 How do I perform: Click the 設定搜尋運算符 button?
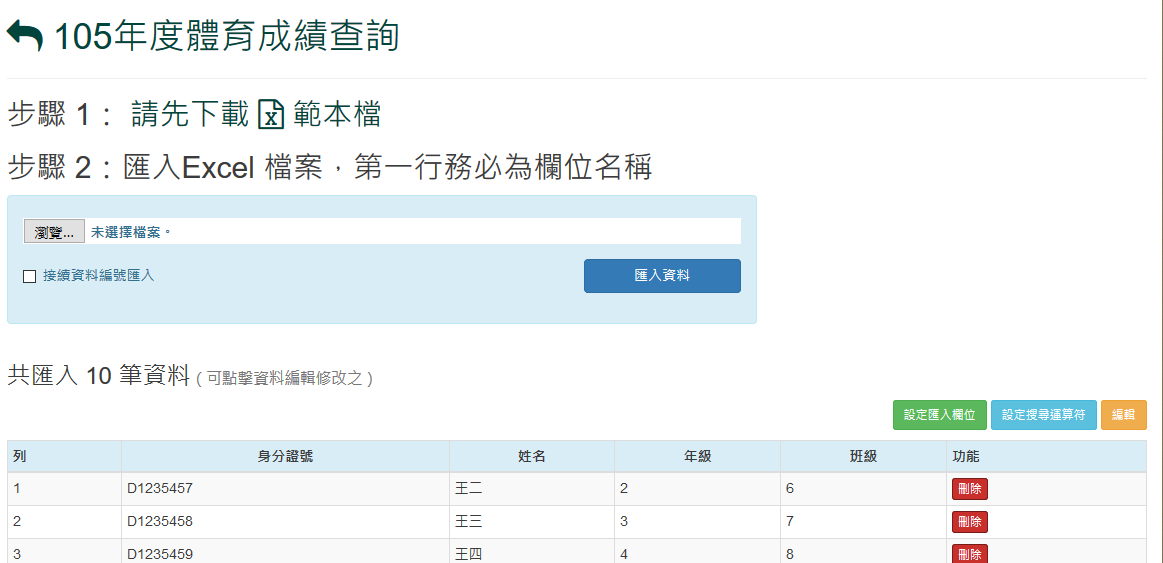pos(1043,415)
